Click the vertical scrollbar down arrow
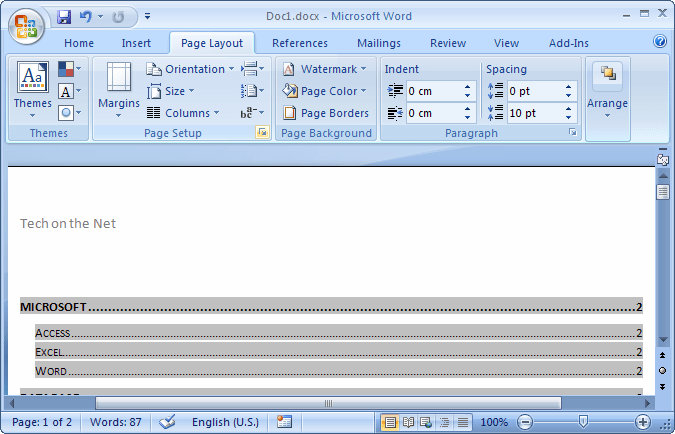 tap(663, 340)
